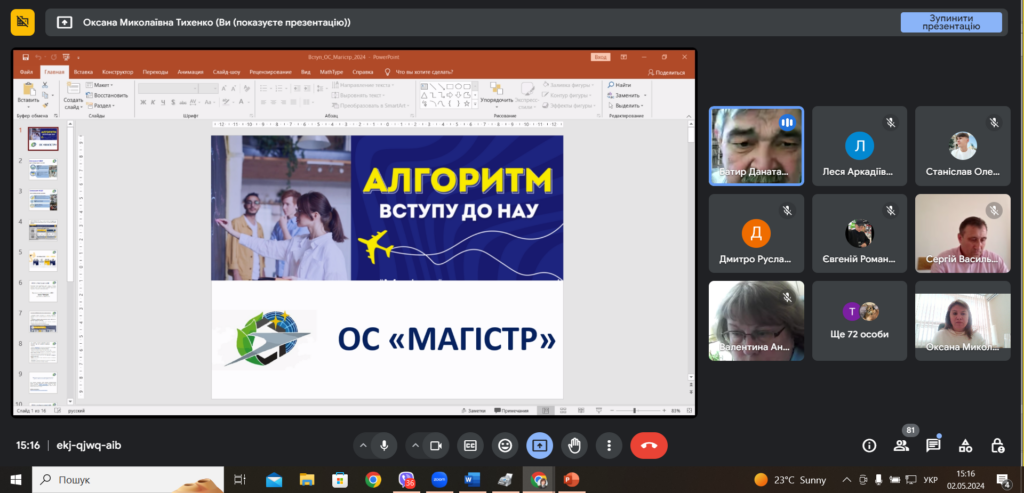Open more options three-dot menu
Screen dimensions: 1024x493
pyautogui.click(x=608, y=445)
